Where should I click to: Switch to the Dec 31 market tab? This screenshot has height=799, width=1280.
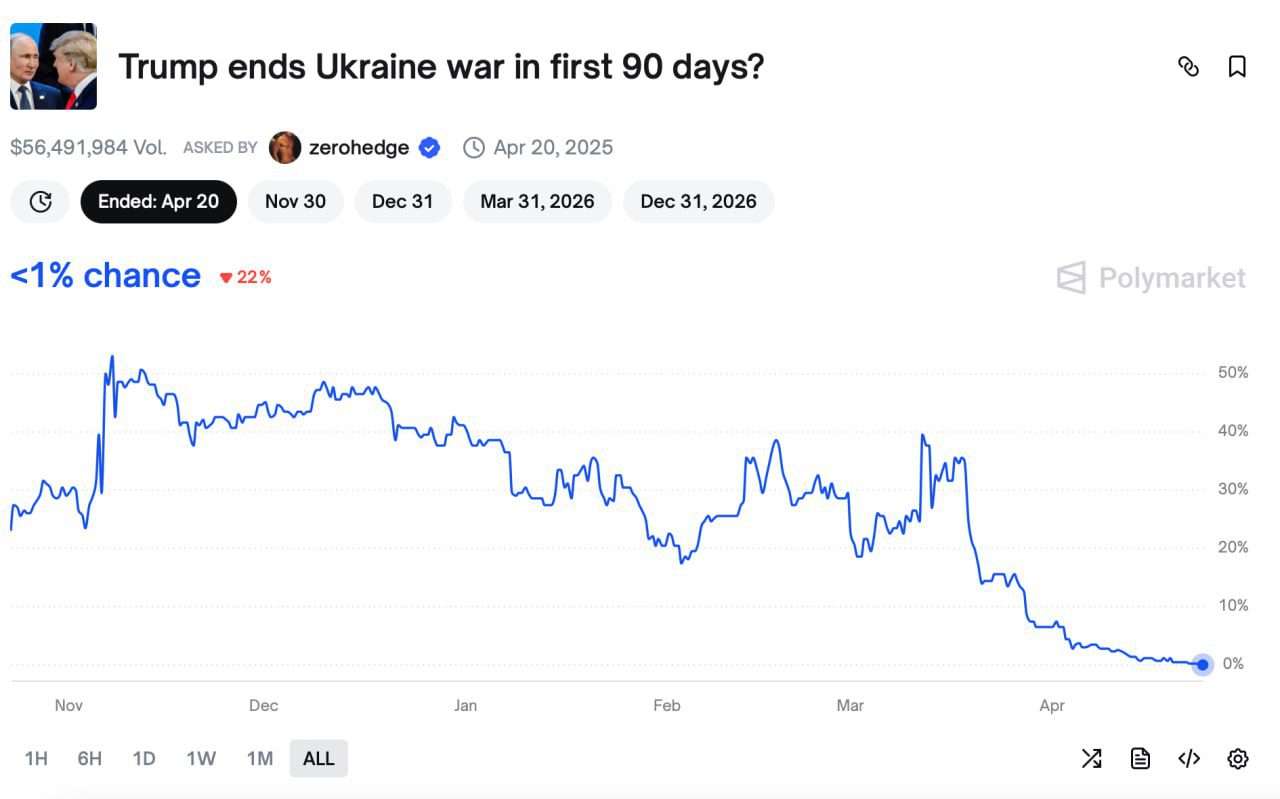pyautogui.click(x=402, y=202)
